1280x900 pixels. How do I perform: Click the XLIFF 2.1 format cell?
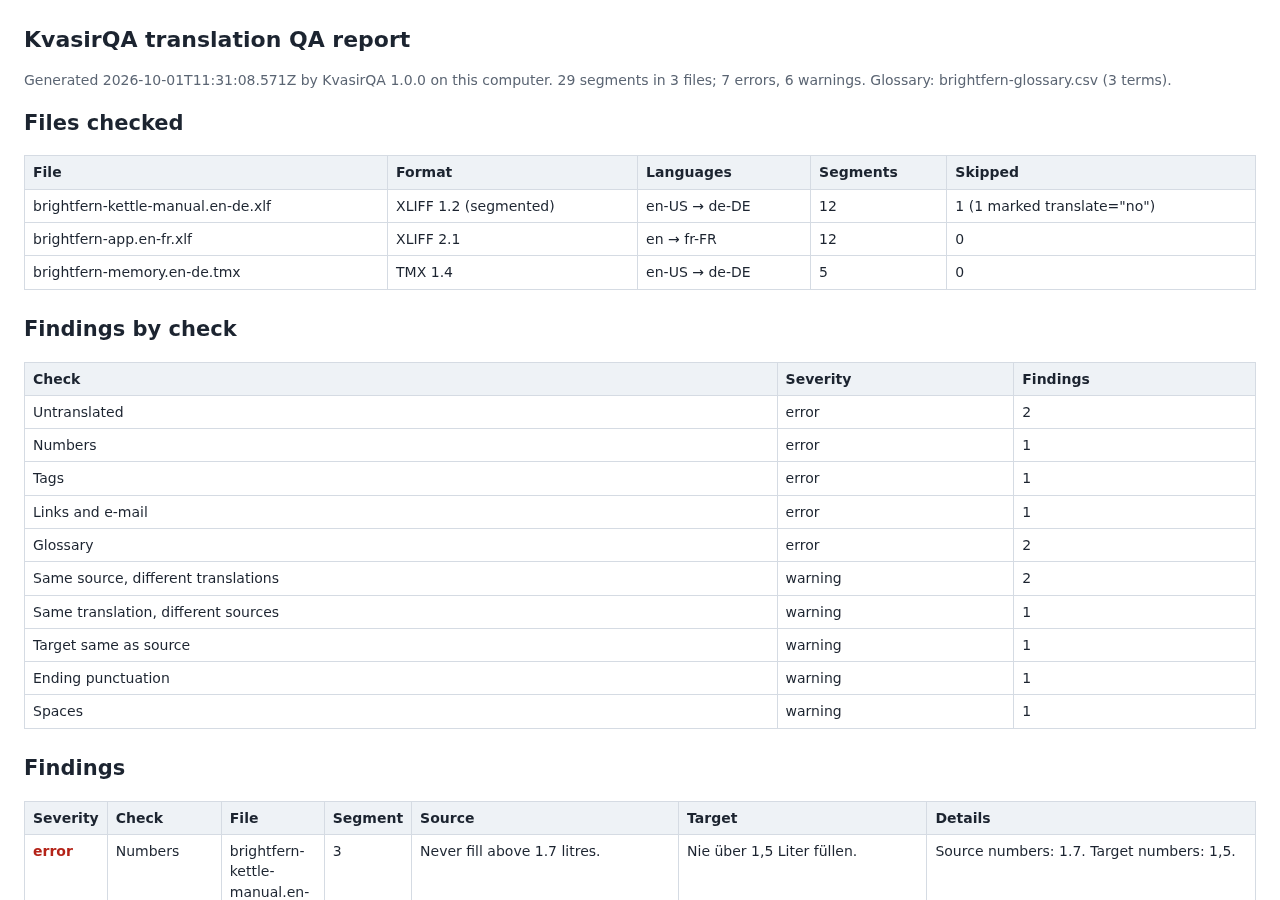[x=512, y=239]
